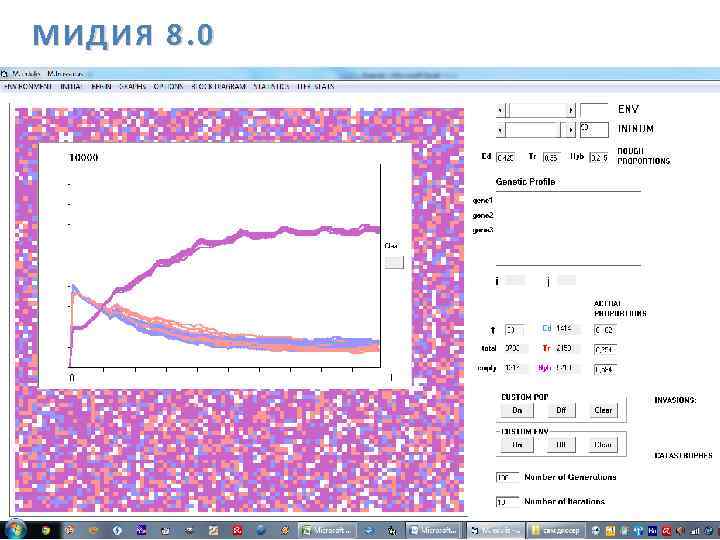
Task: Click left arrow of ENV scrollbar
Action: (x=500, y=110)
